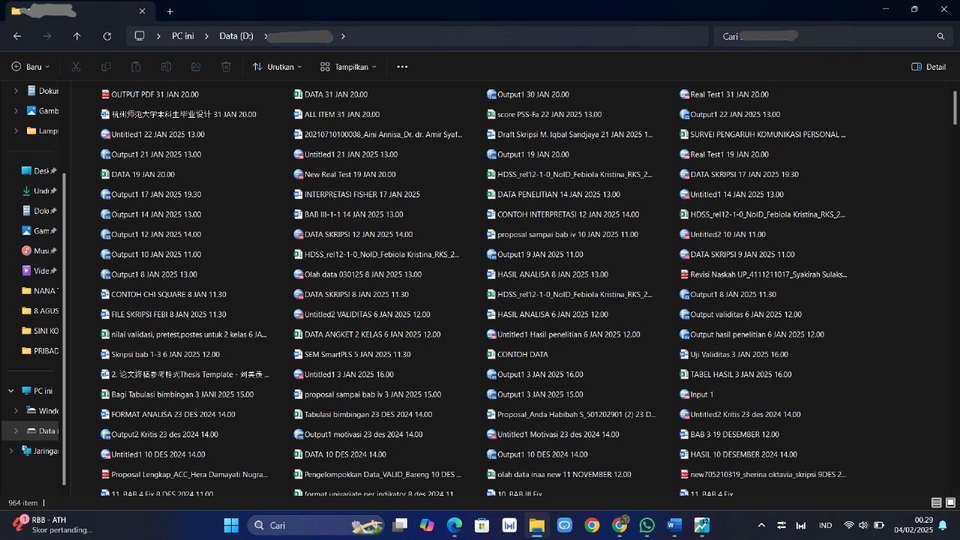The image size is (960, 540).
Task: Select the Real Test1 31 JAN 20.00 file icon
Action: click(684, 94)
